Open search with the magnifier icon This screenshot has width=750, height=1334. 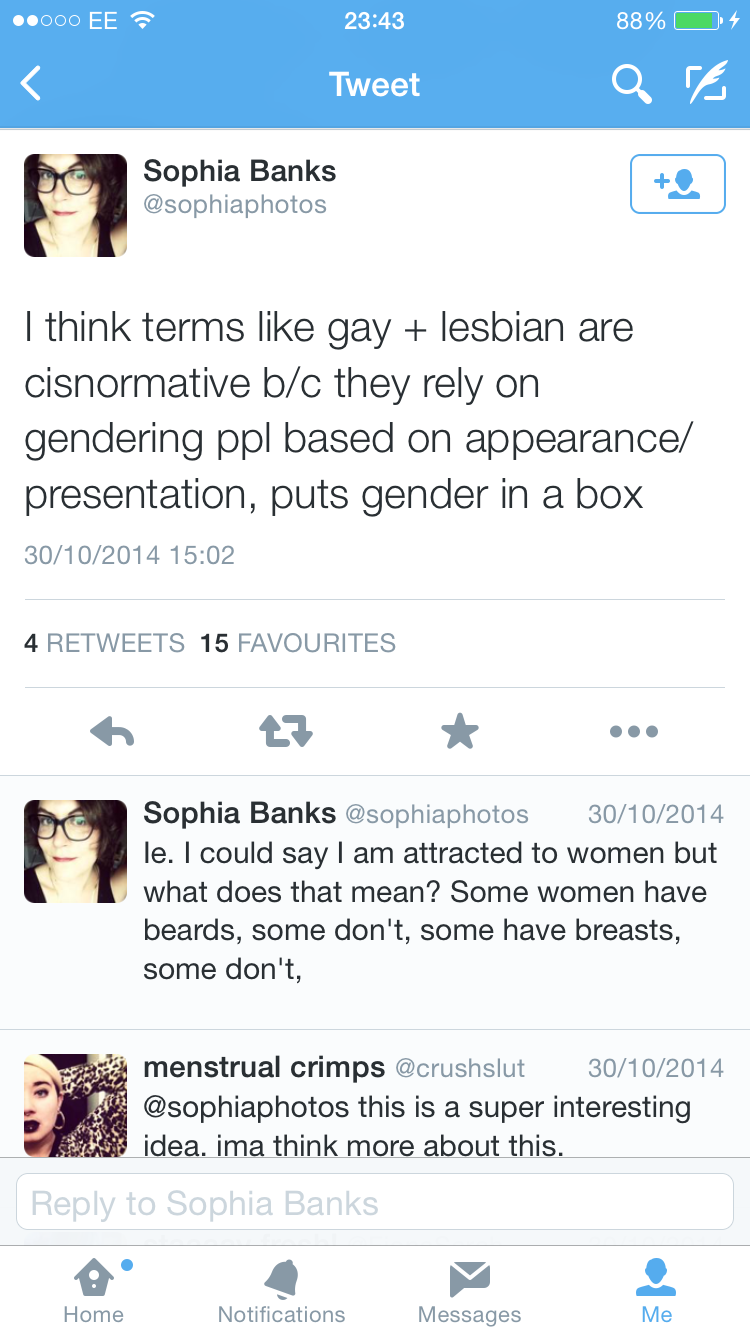tap(631, 85)
